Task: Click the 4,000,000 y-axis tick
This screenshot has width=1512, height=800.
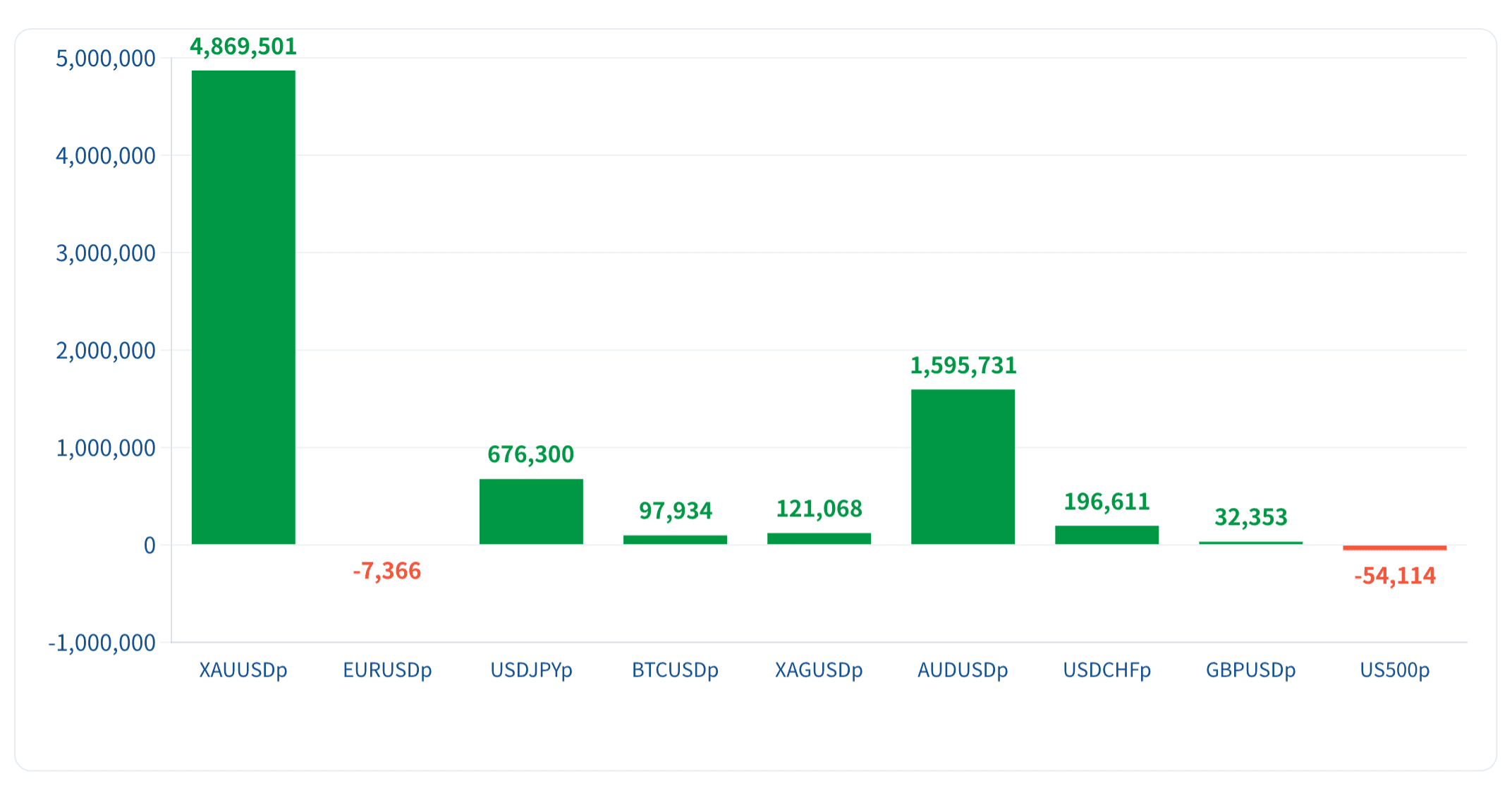Action: [106, 156]
